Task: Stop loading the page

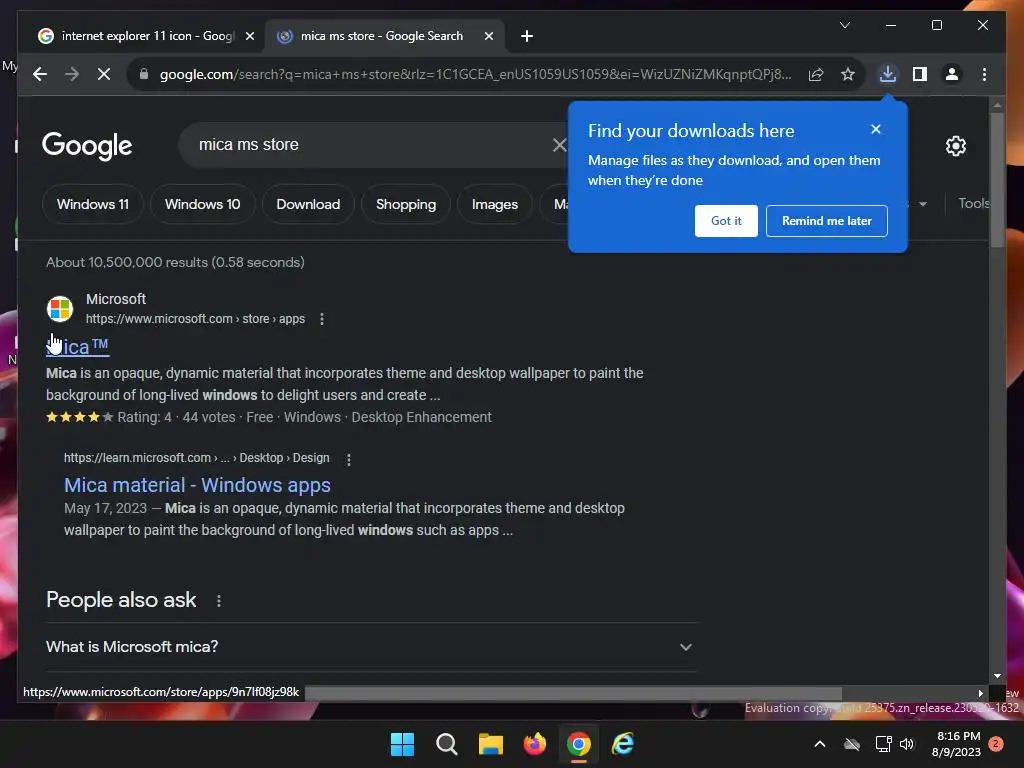Action: [x=104, y=74]
